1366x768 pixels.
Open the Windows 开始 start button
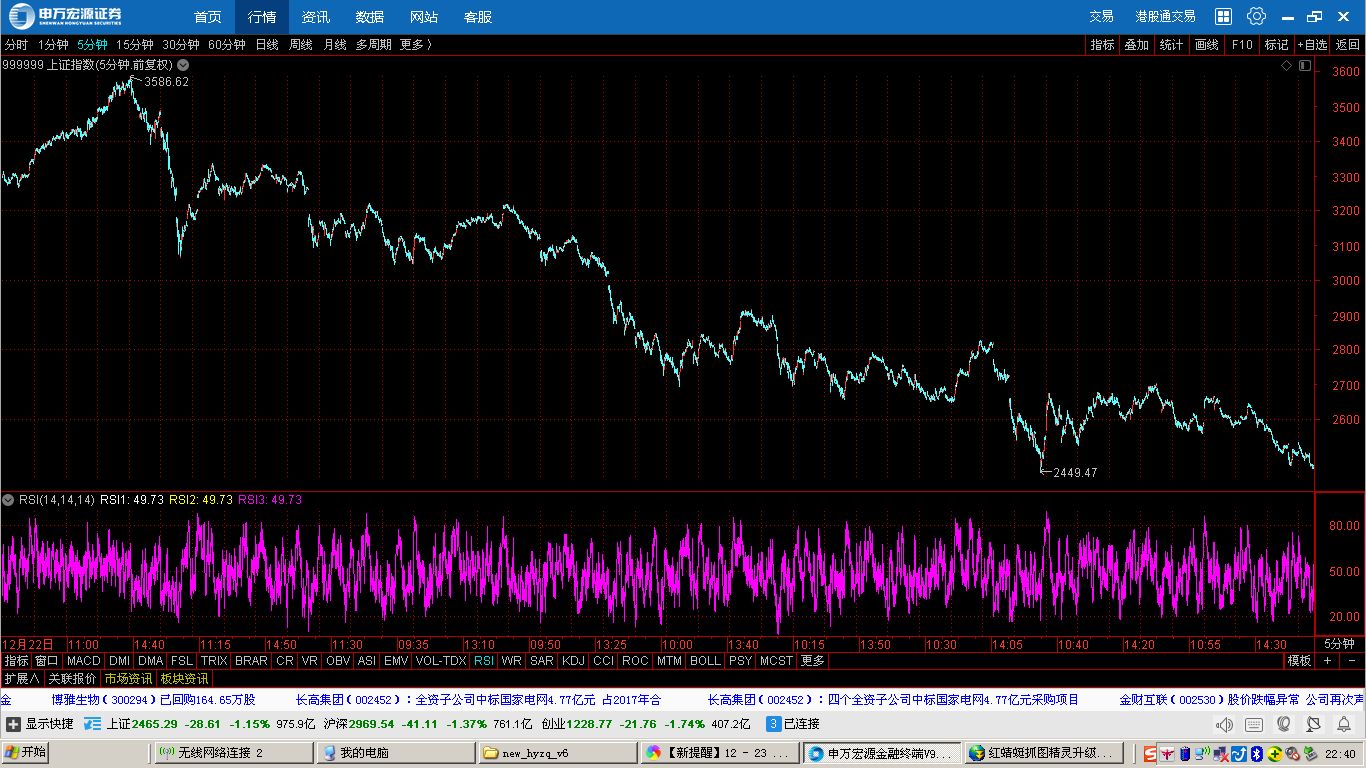25,752
